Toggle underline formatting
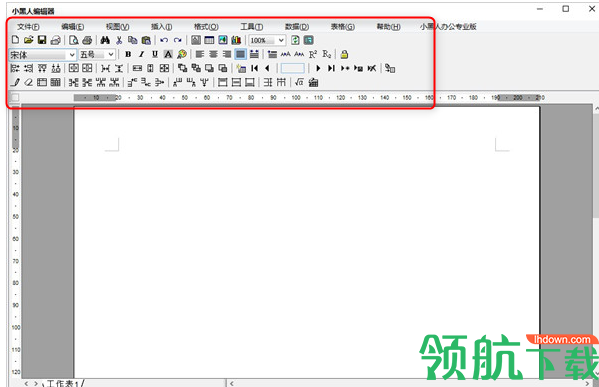599x387 pixels. (155, 54)
